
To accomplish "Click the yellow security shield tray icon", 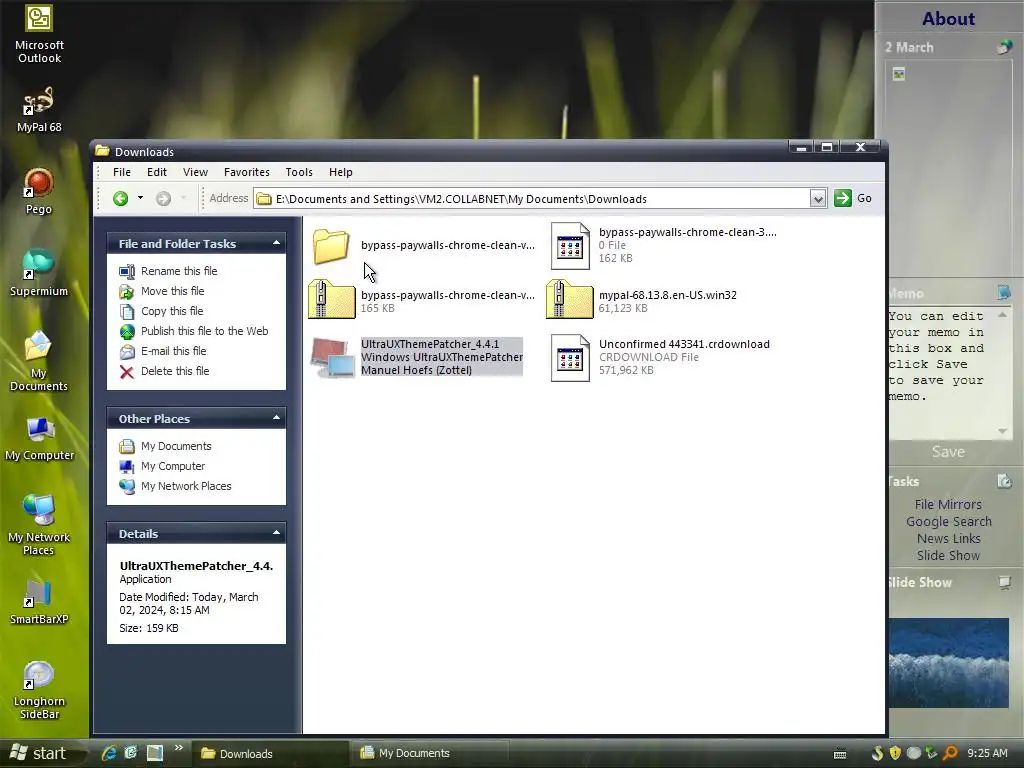I will click(895, 753).
